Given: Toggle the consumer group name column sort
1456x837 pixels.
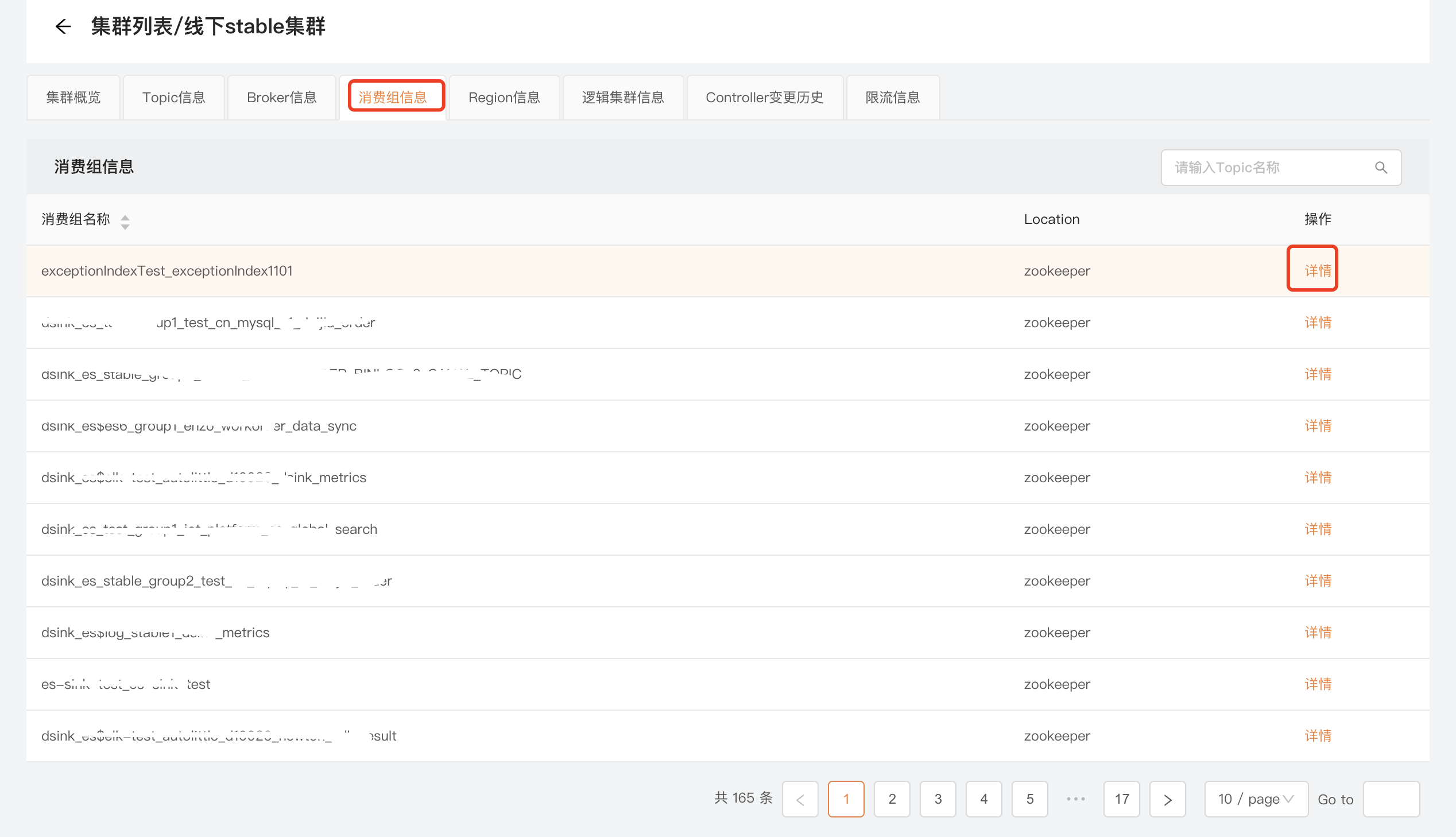Looking at the screenshot, I should click(125, 220).
